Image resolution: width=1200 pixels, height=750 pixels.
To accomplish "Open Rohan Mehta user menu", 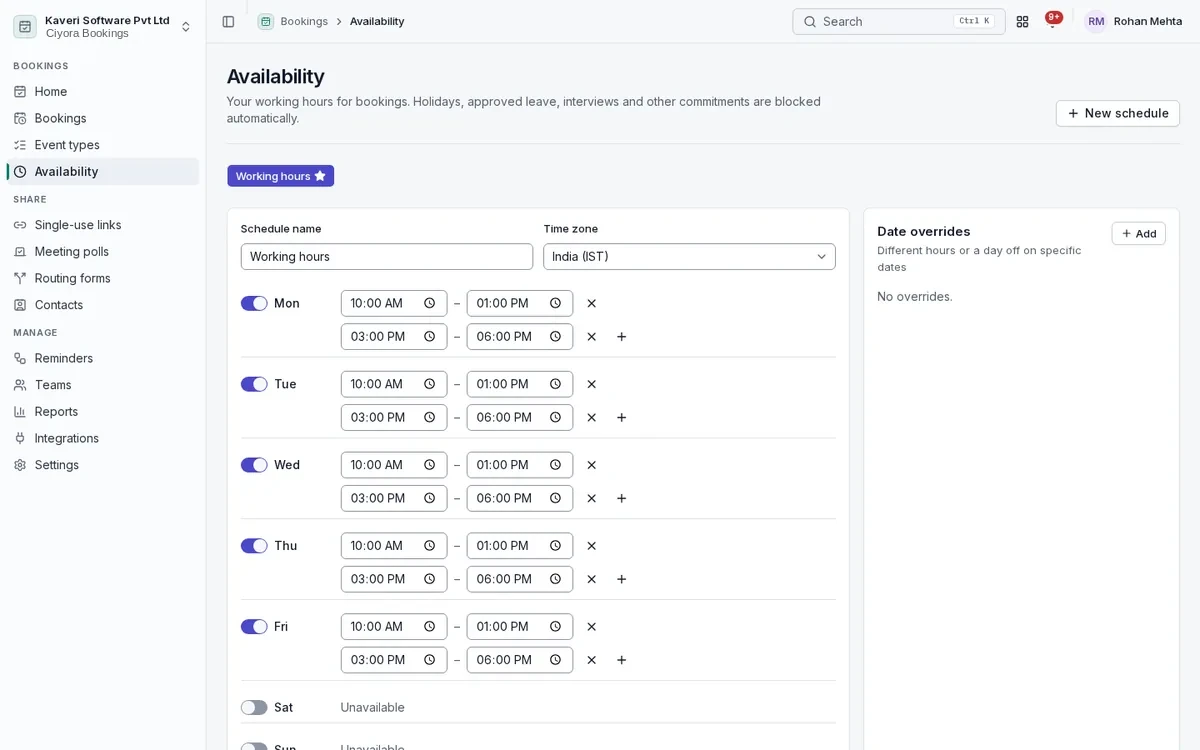I will pyautogui.click(x=1133, y=21).
